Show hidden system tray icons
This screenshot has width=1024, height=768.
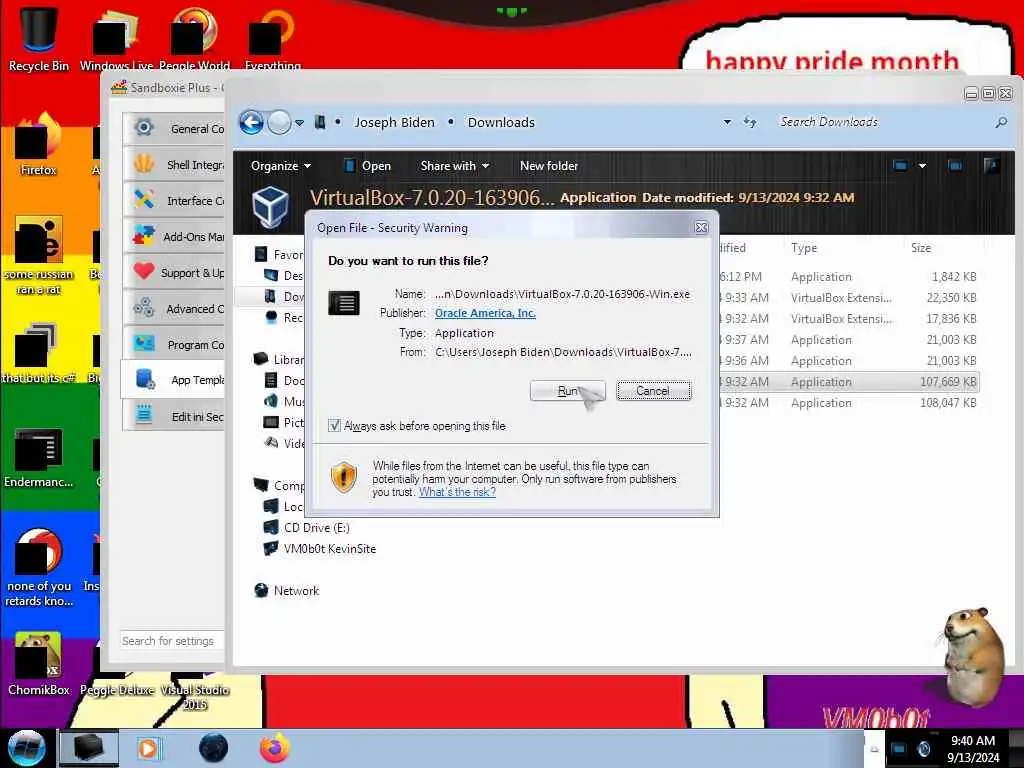point(874,749)
